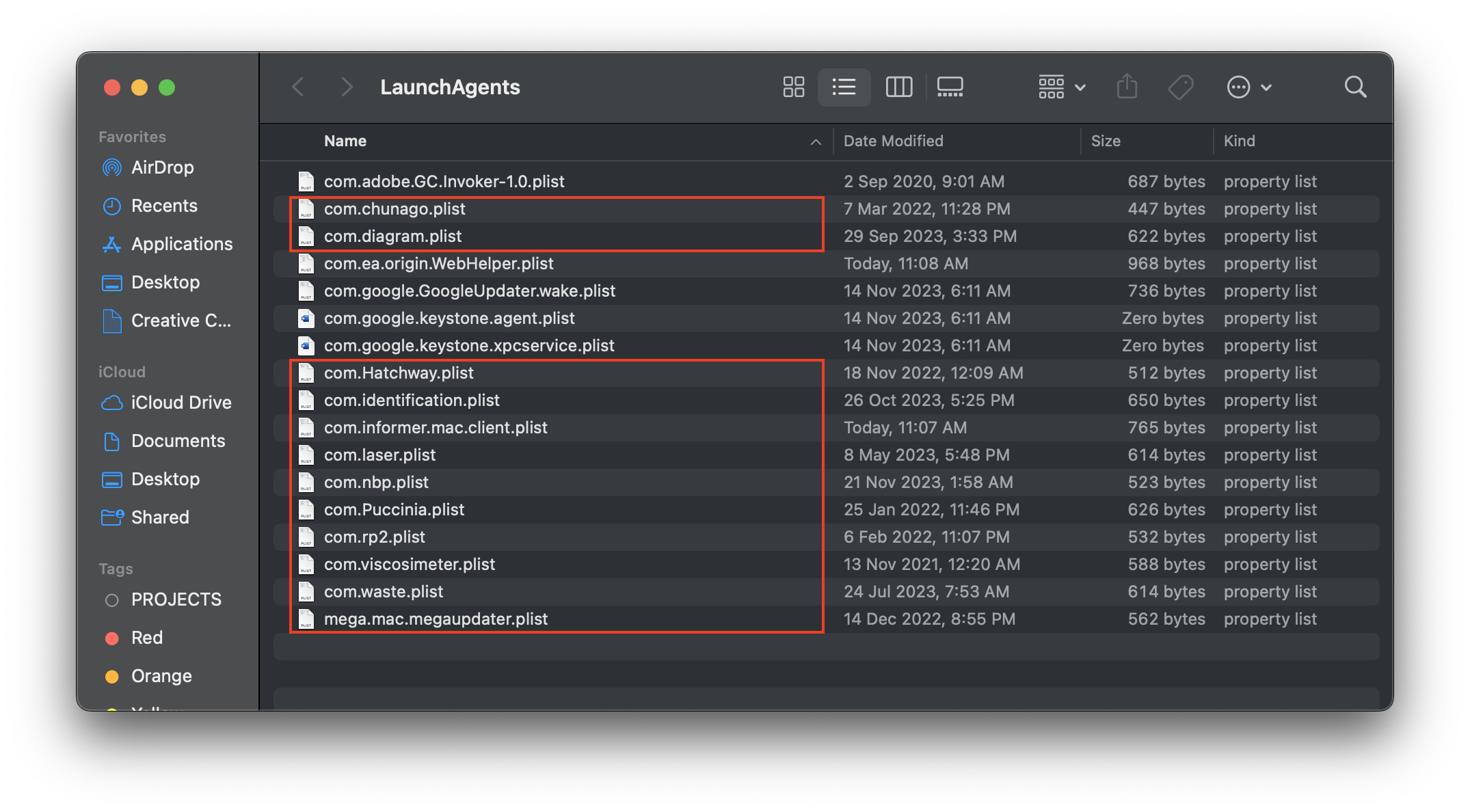Go back with the left chevron
This screenshot has width=1470, height=812.
pos(298,87)
